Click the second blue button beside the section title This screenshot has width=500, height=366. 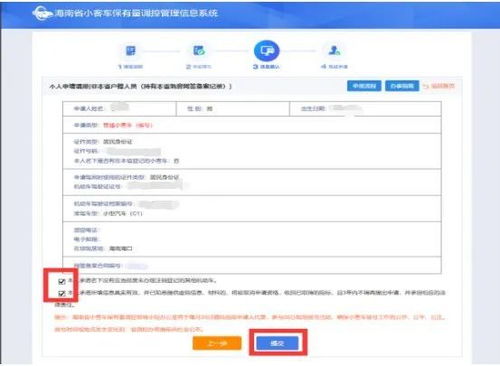click(x=402, y=86)
